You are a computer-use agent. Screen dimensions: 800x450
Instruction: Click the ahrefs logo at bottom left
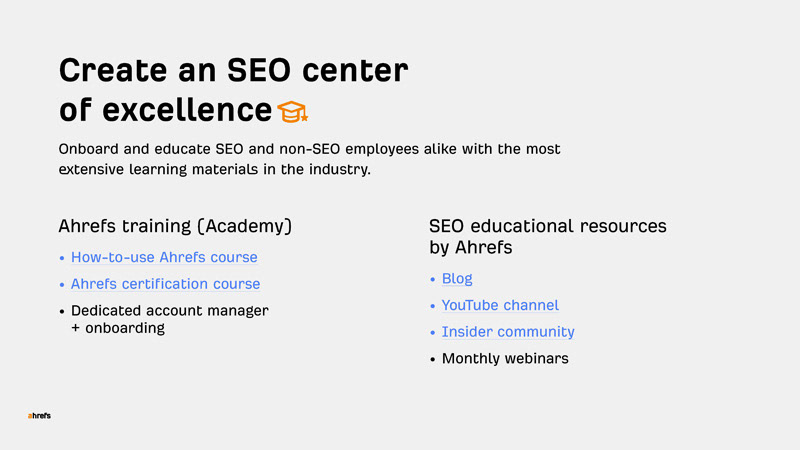coord(39,416)
